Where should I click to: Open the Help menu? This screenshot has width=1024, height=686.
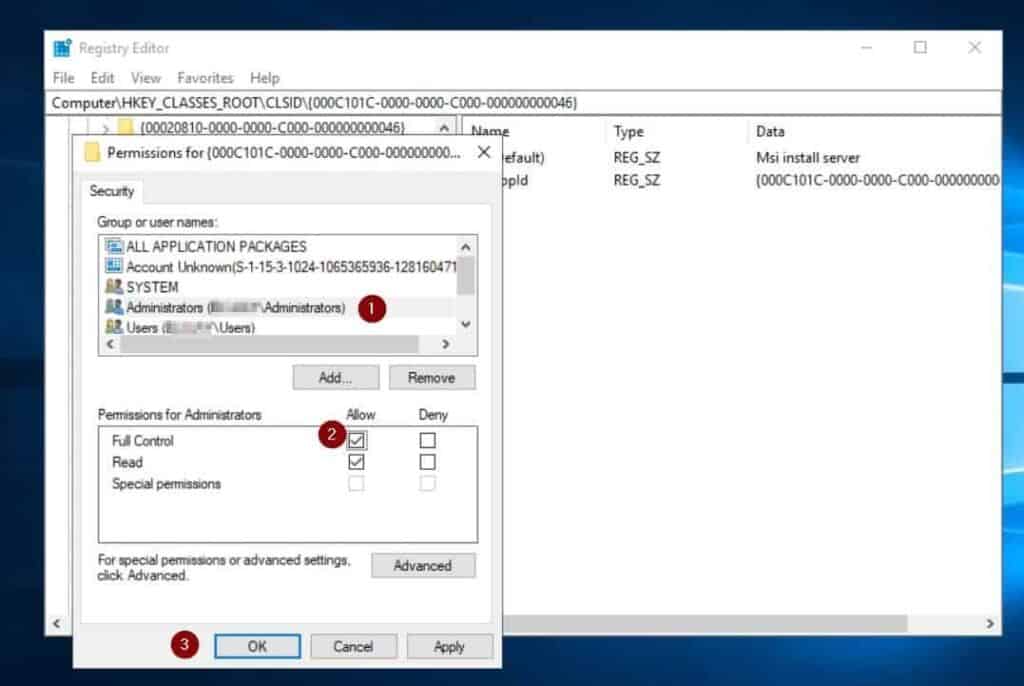pos(264,78)
